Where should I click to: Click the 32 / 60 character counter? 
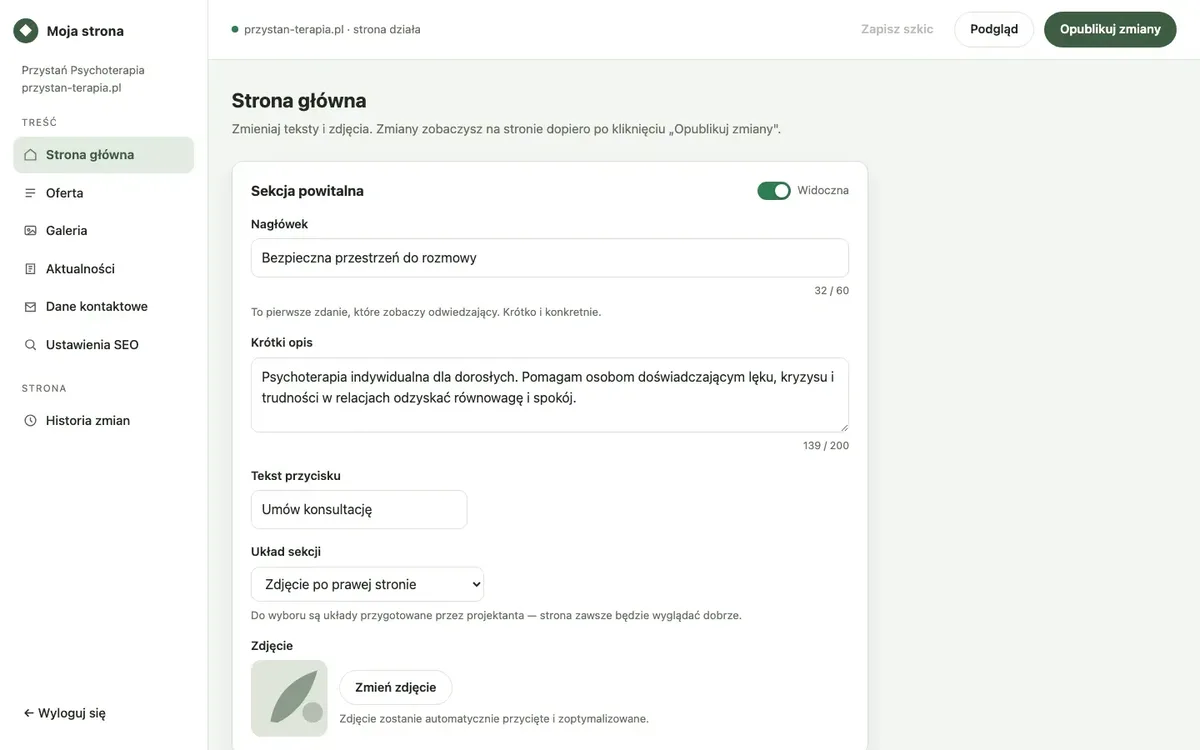tap(831, 291)
